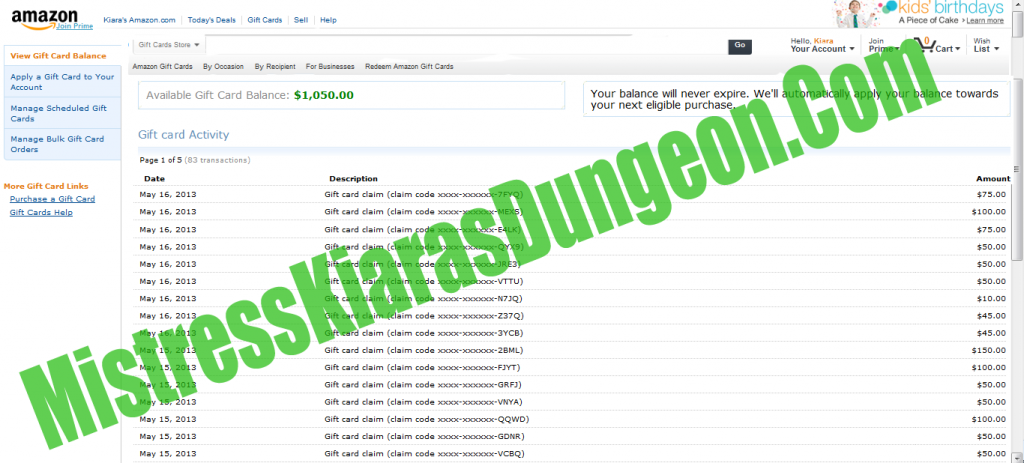Screen dimensions: 1024x463
Task: Click the claim row ending in 7FYQ
Action: [573, 195]
